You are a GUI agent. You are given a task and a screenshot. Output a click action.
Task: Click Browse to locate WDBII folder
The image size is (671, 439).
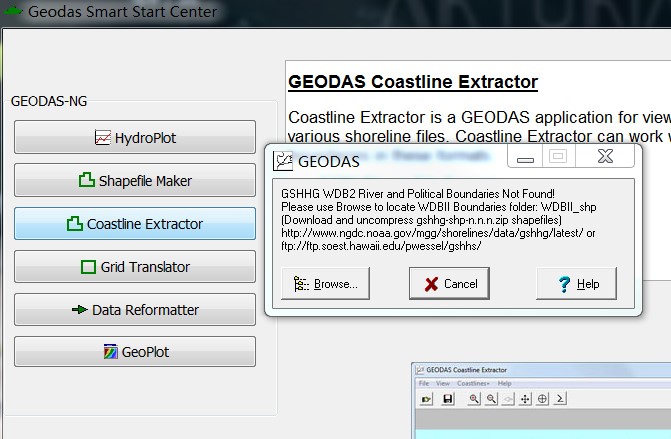tap(325, 284)
